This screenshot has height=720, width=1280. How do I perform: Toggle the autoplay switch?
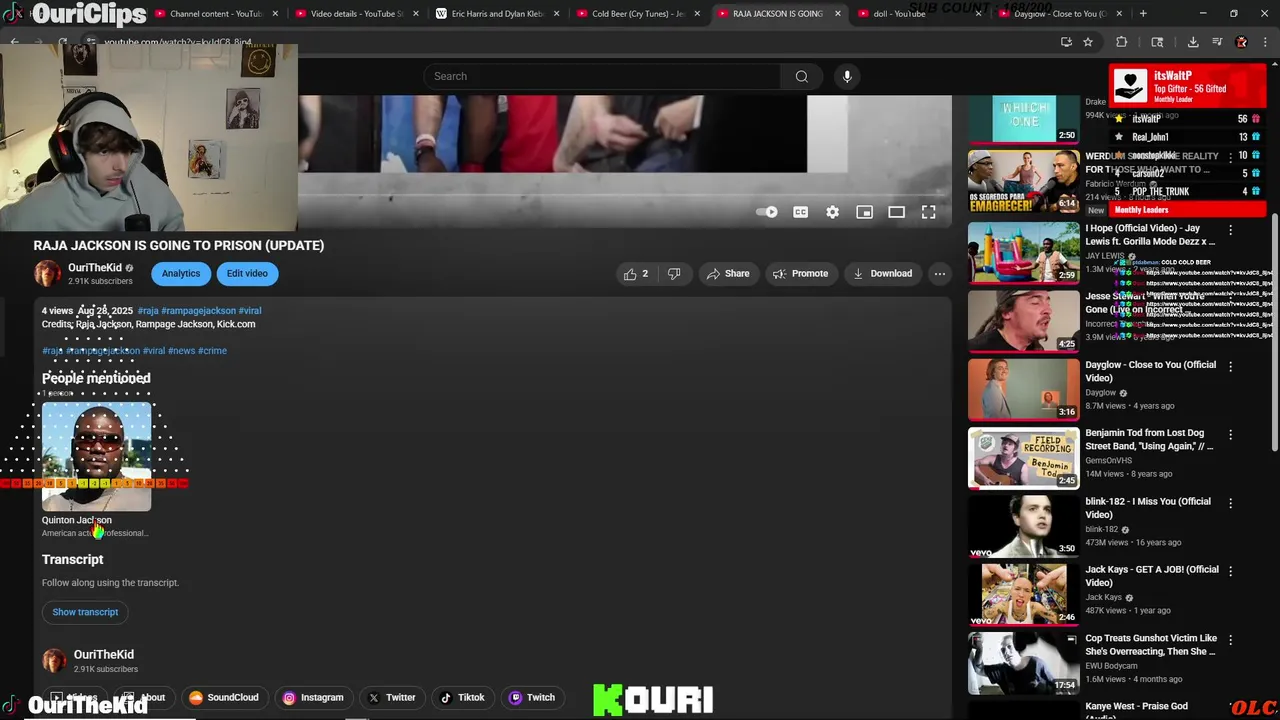click(x=767, y=212)
